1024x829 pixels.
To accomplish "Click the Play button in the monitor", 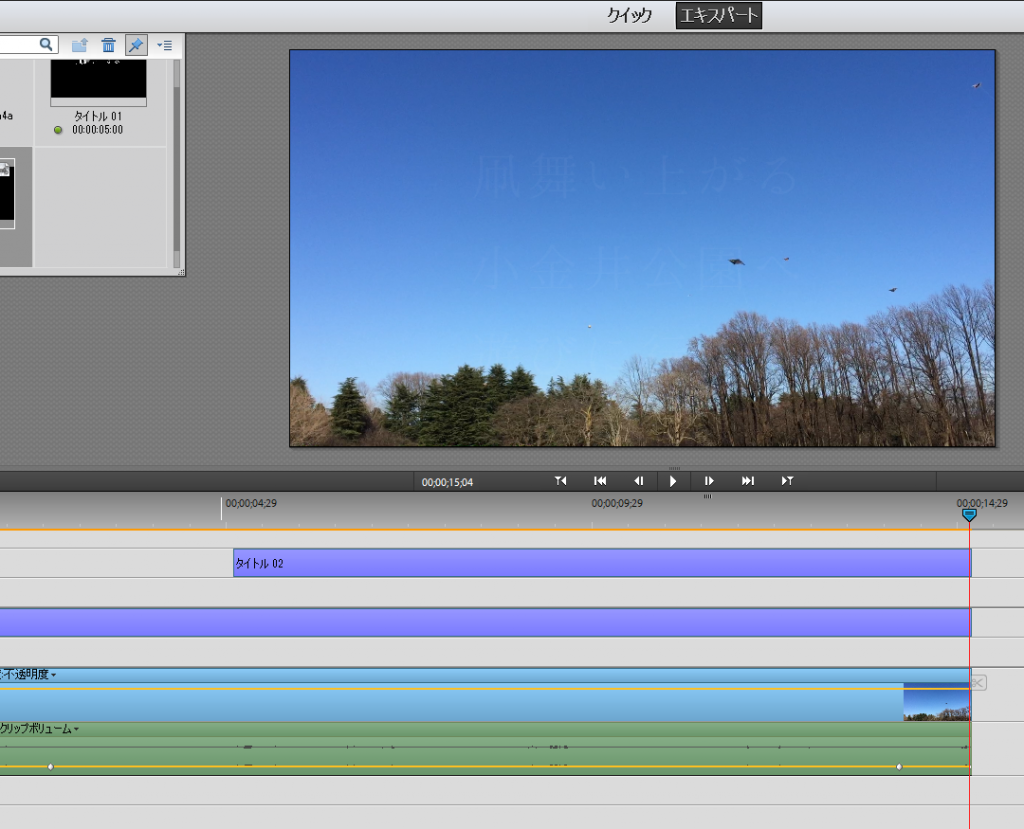I will [673, 481].
